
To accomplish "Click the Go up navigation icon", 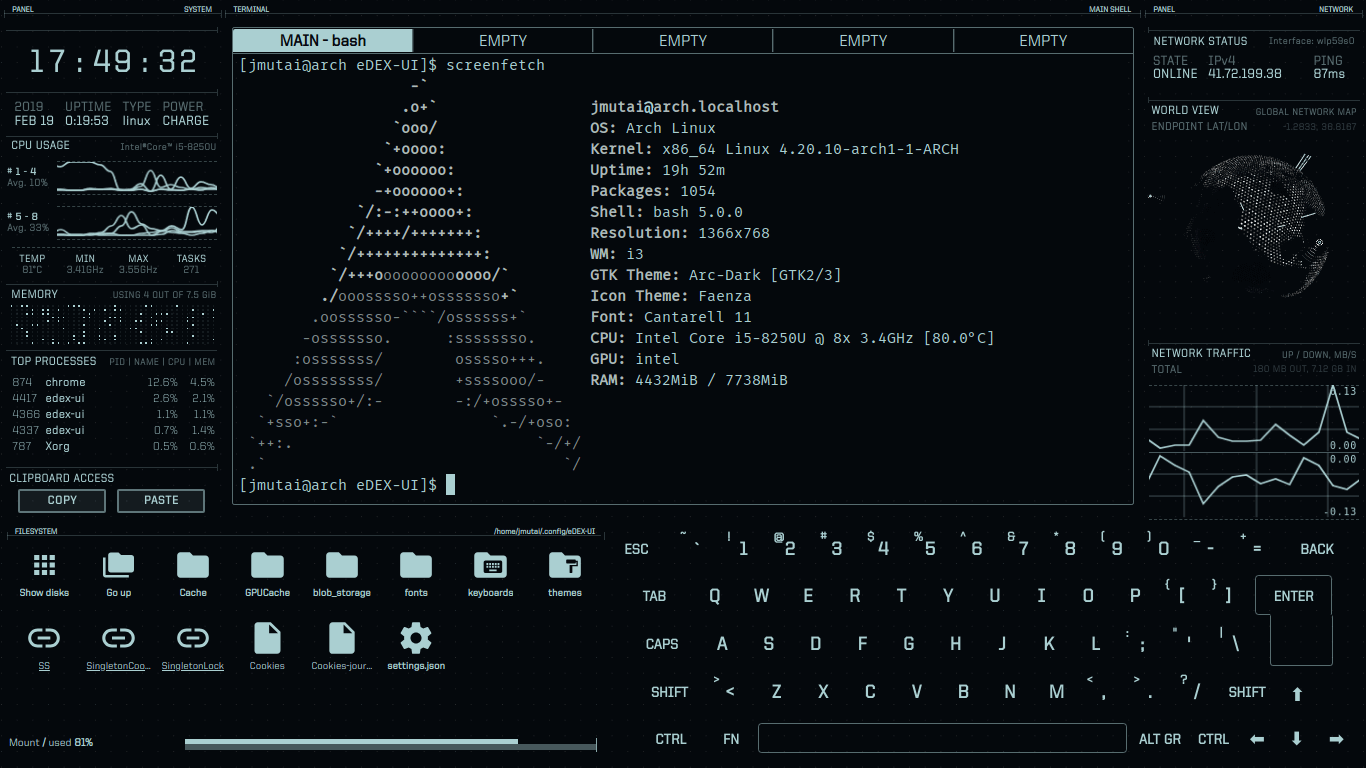I will tap(117, 570).
